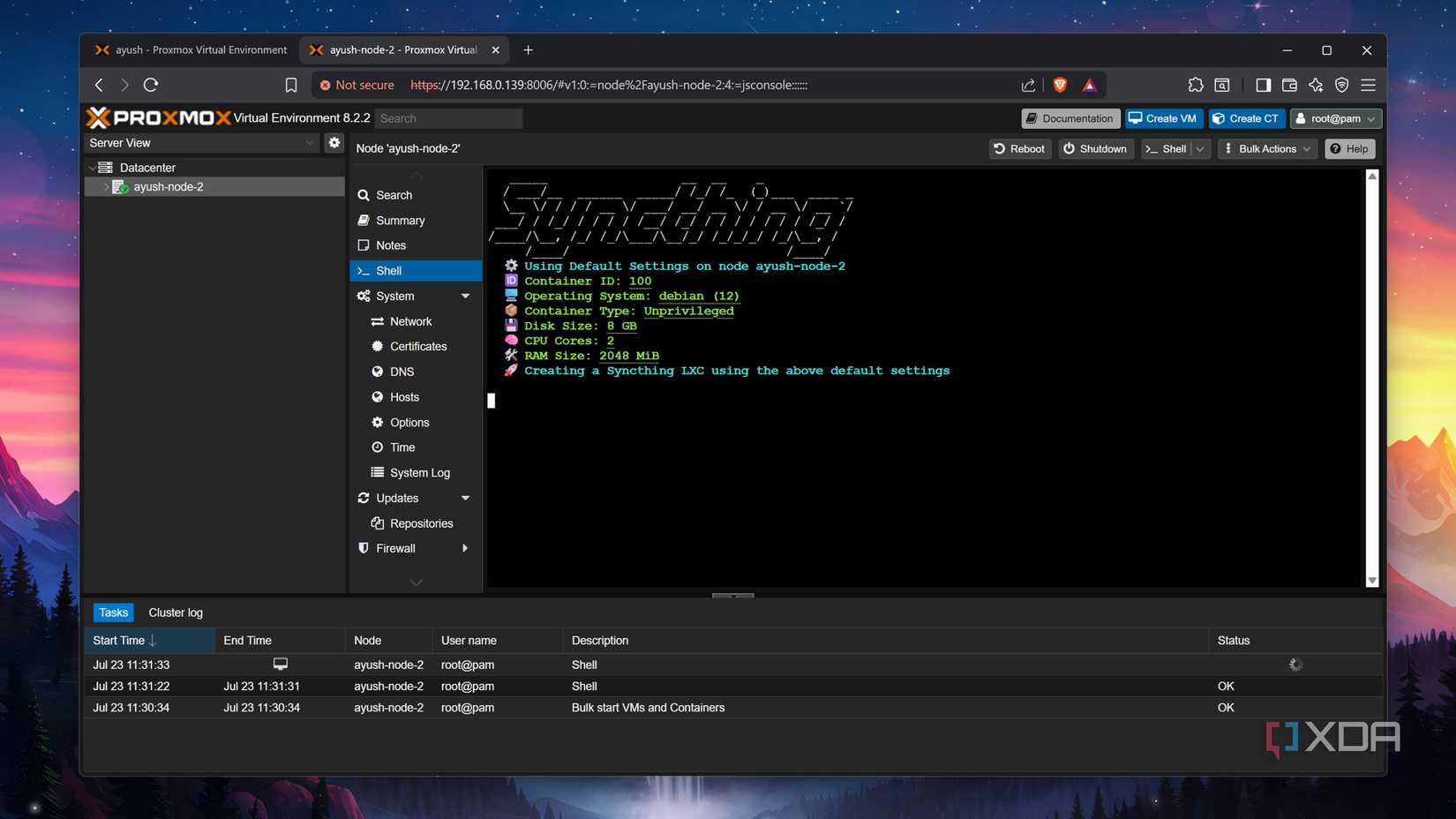1456x819 pixels.
Task: Open Brave VPN shield icon
Action: point(1341,85)
